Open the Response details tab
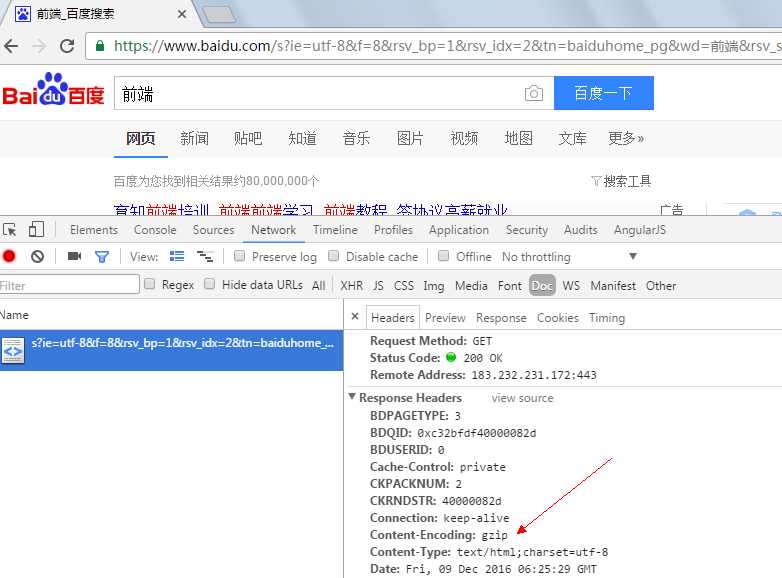Image resolution: width=782 pixels, height=578 pixels. (x=501, y=318)
